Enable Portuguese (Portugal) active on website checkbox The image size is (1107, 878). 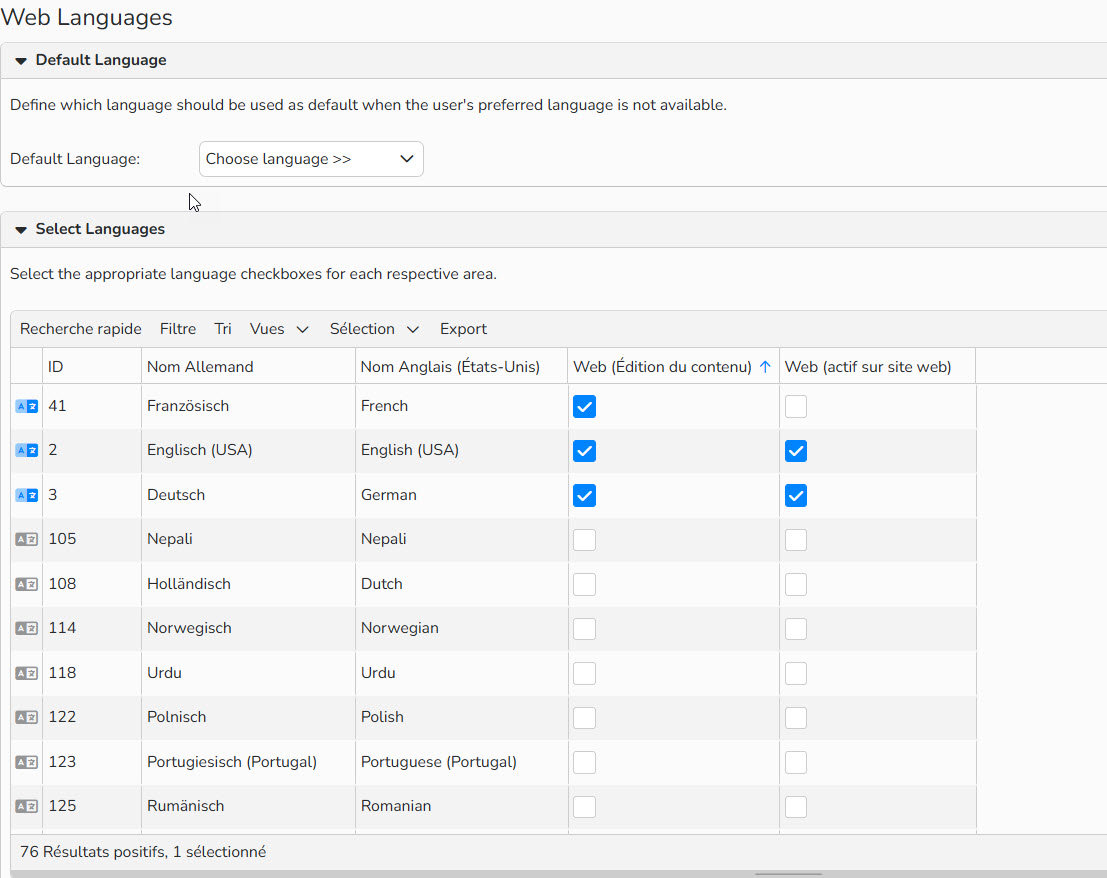click(796, 762)
